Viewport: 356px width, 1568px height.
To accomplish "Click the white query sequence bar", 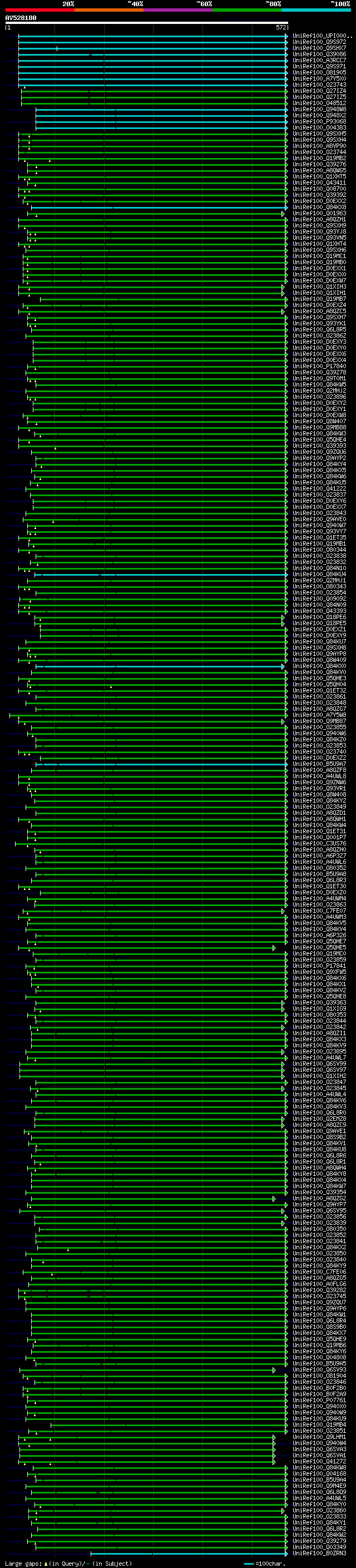I will click(x=147, y=23).
